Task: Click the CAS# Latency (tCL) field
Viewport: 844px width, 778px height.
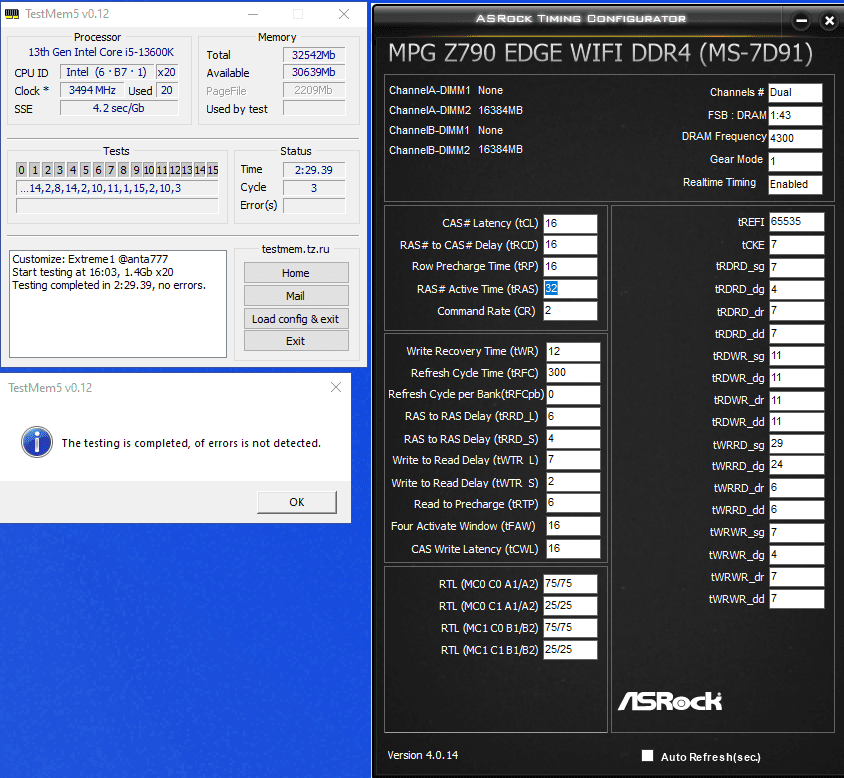Action: pyautogui.click(x=570, y=223)
